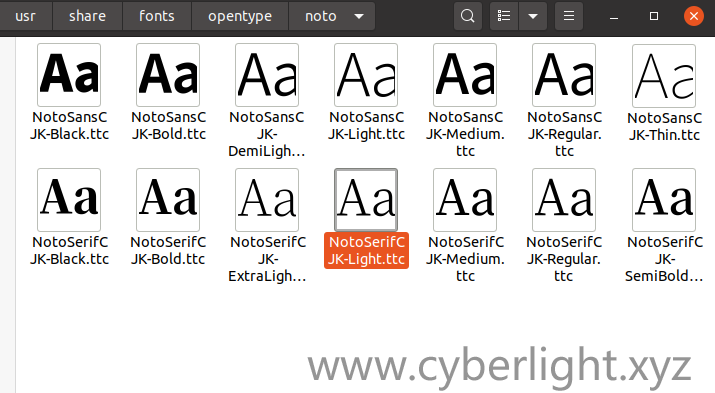
Task: Click the NotoSansCJK-Black.ttc file name
Action: pos(69,126)
